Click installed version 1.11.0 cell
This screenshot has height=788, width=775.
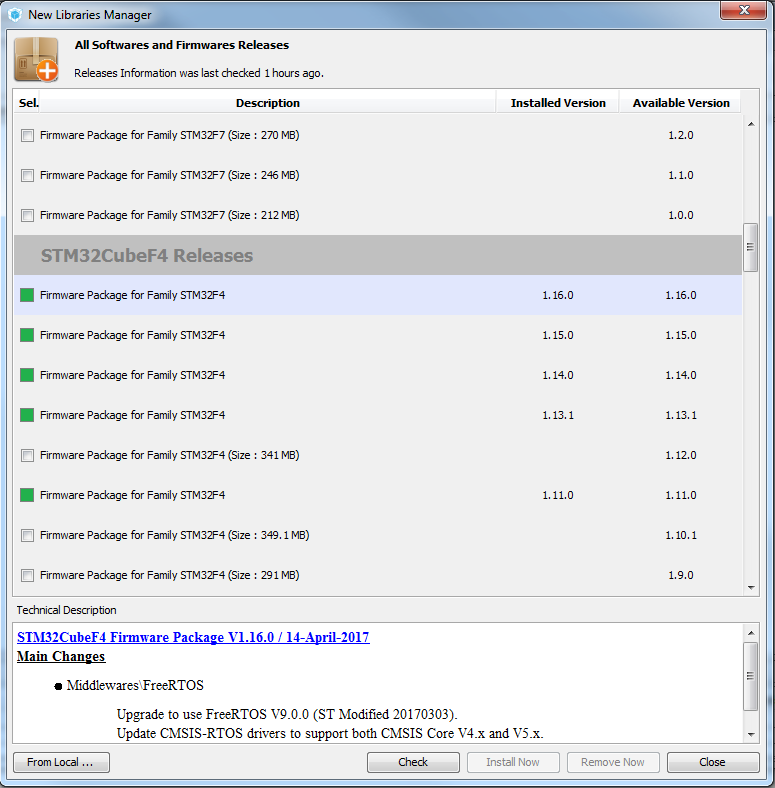point(557,495)
